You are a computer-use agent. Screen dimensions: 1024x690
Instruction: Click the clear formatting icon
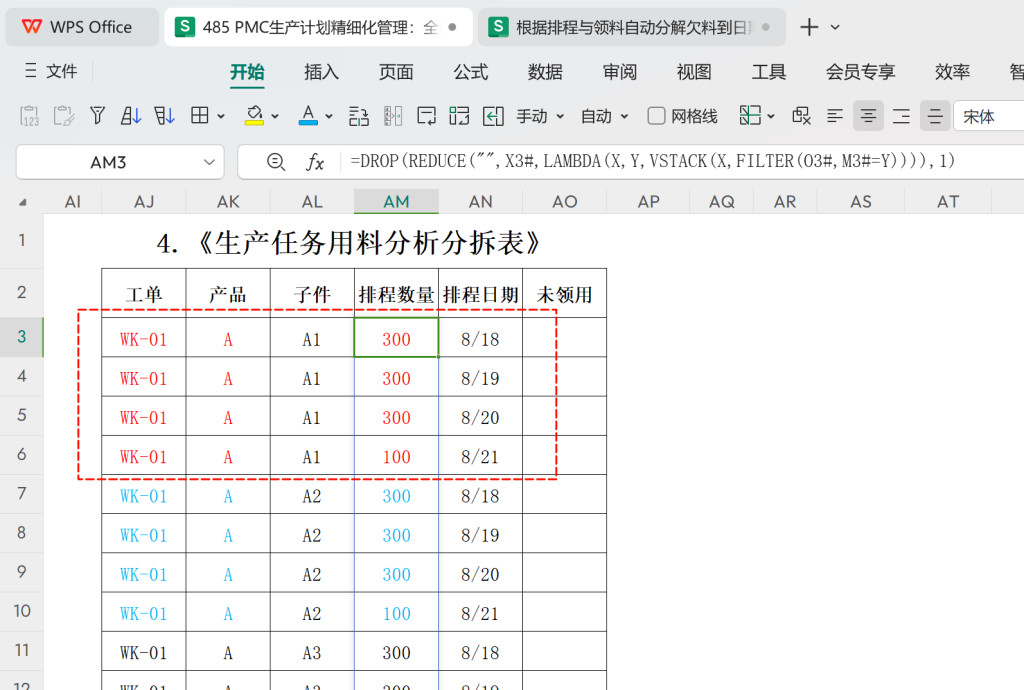(801, 116)
